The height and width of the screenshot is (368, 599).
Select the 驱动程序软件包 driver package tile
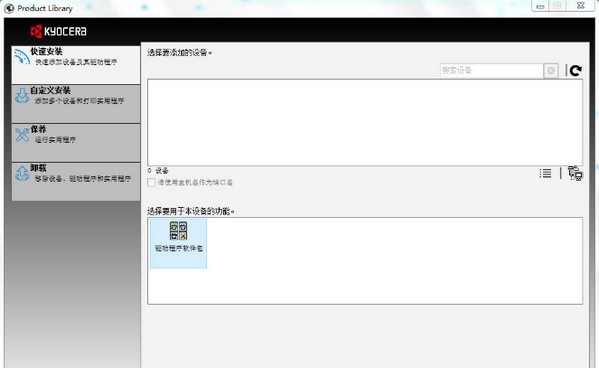click(x=178, y=243)
